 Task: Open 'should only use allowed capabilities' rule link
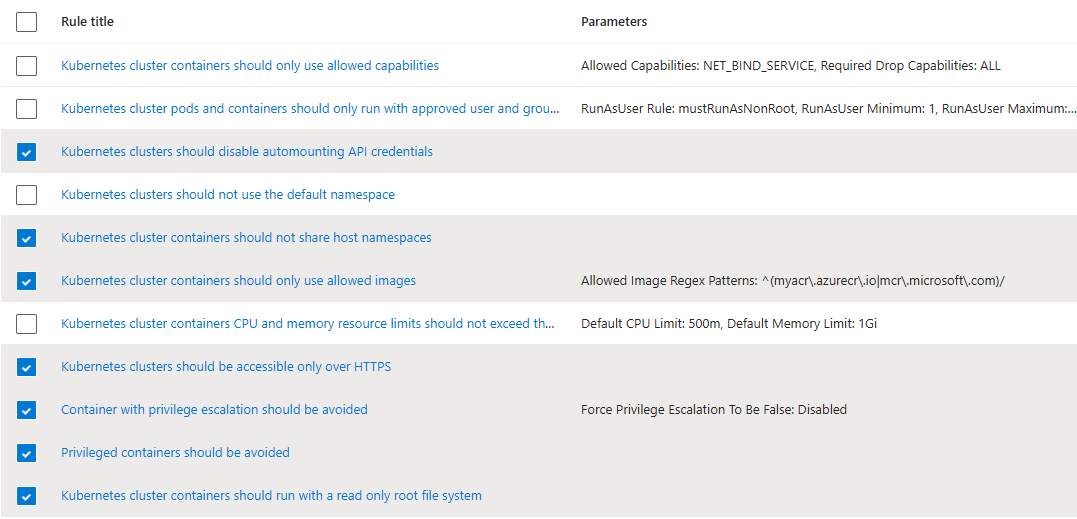pos(250,66)
